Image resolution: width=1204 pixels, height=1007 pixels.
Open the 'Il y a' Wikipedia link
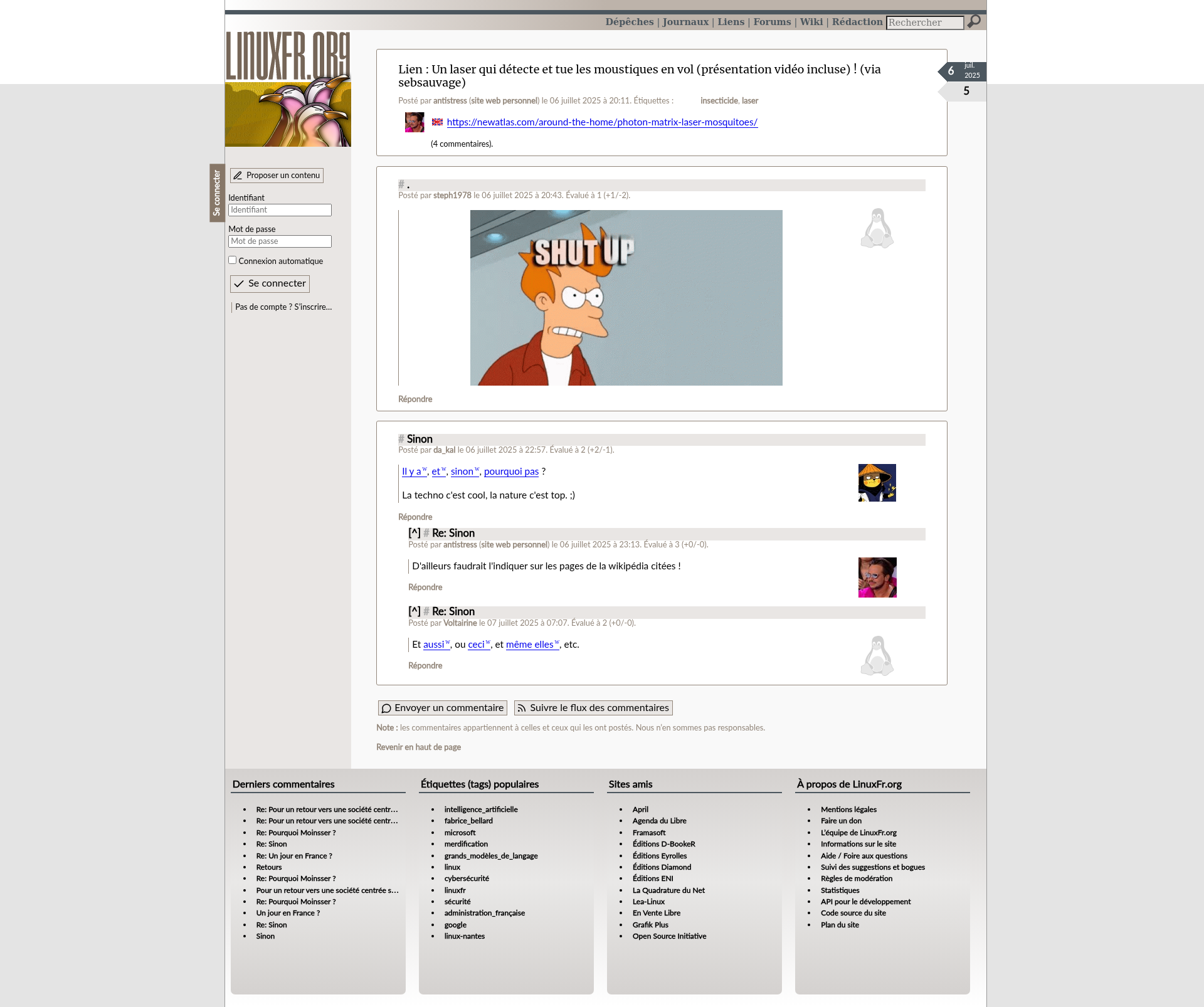414,472
